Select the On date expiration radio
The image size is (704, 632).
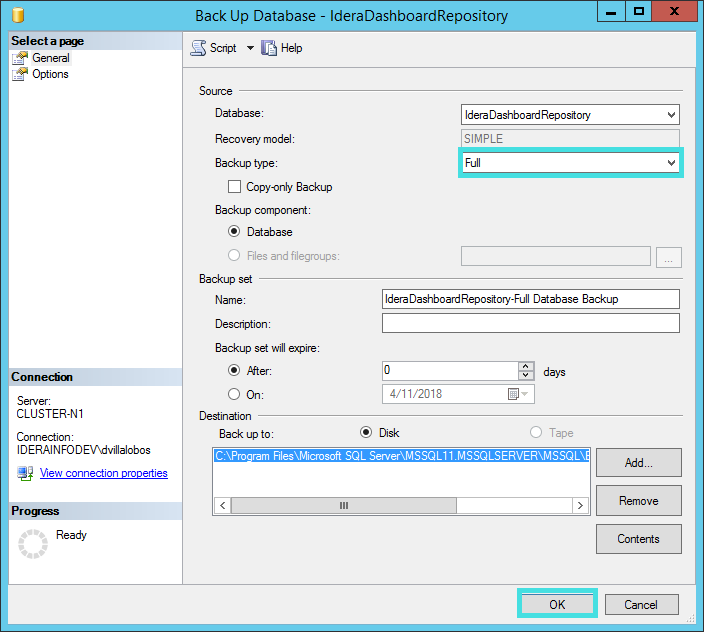234,394
